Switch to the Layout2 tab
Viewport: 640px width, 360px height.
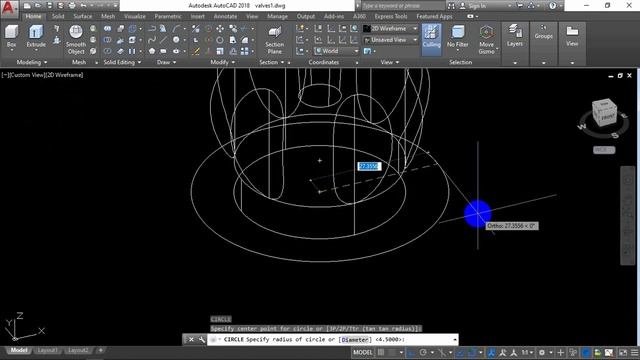click(78, 350)
